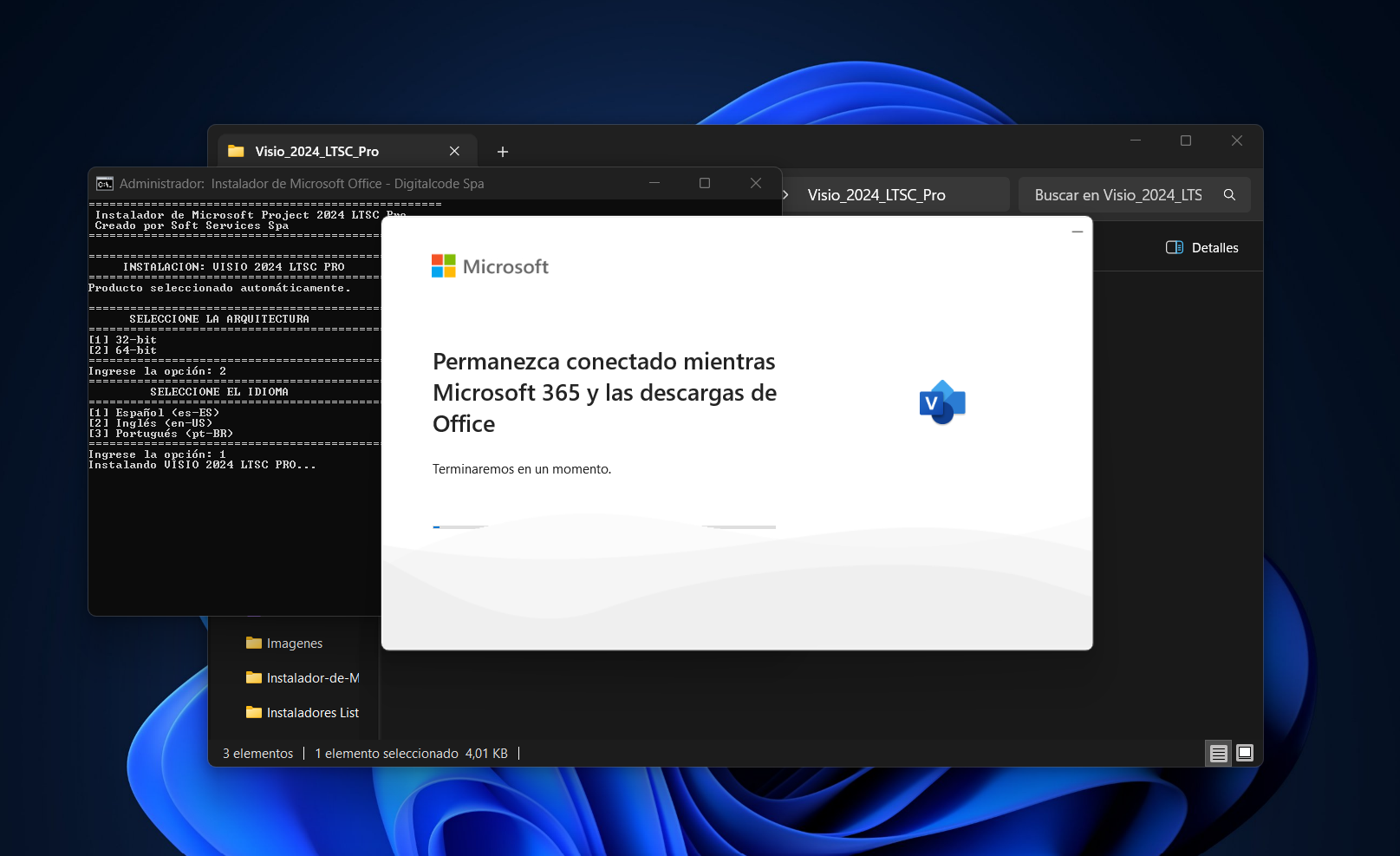Add a new tab in File Explorer
The width and height of the screenshot is (1400, 856).
(503, 152)
